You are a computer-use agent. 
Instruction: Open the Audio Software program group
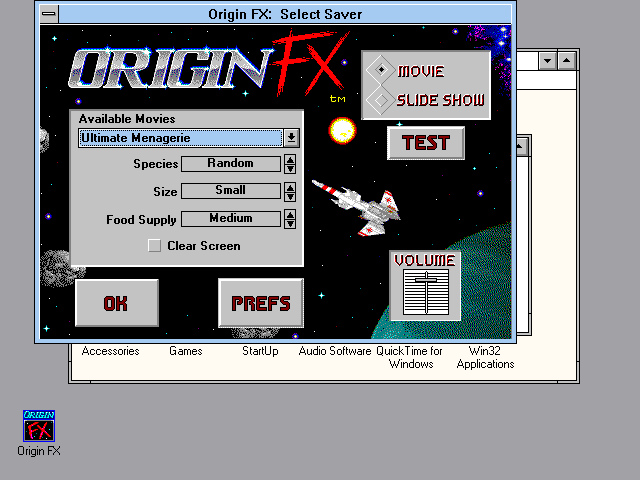coord(335,351)
